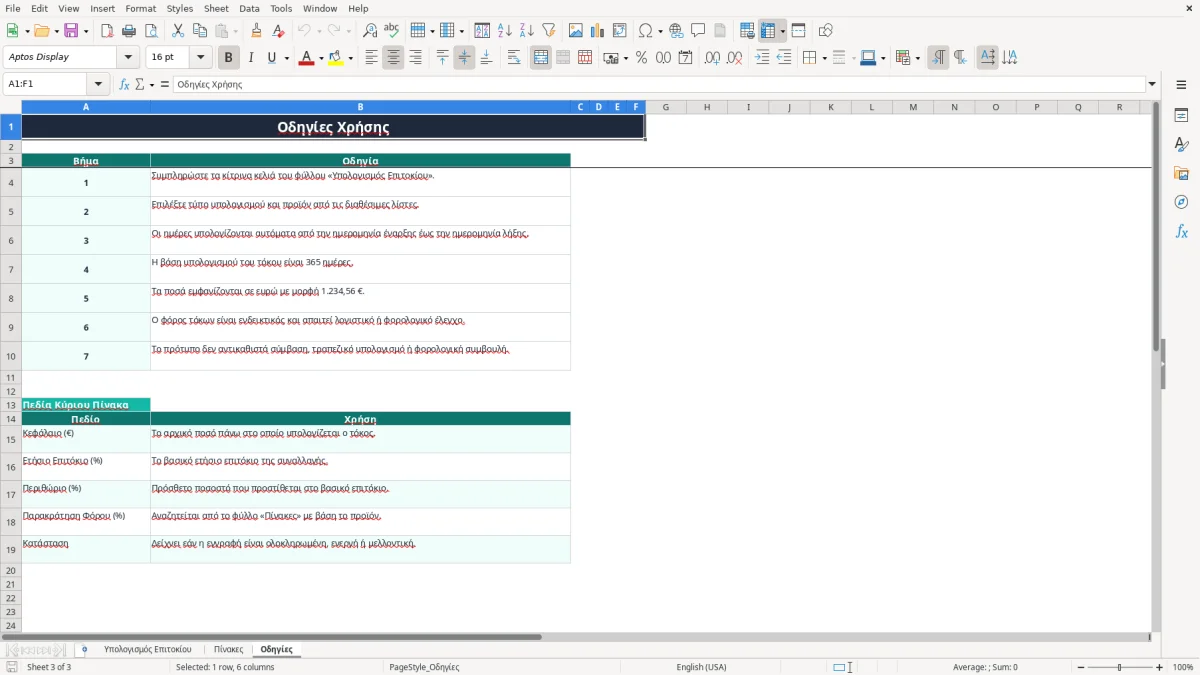Open the sidebar Gallery panel icon
This screenshot has height=675, width=1200.
tap(1181, 173)
